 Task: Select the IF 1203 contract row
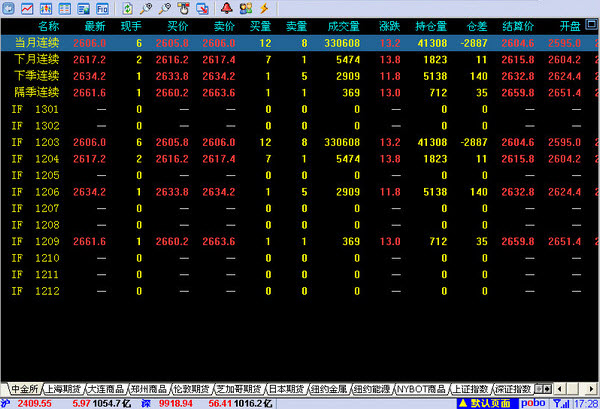pyautogui.click(x=299, y=142)
